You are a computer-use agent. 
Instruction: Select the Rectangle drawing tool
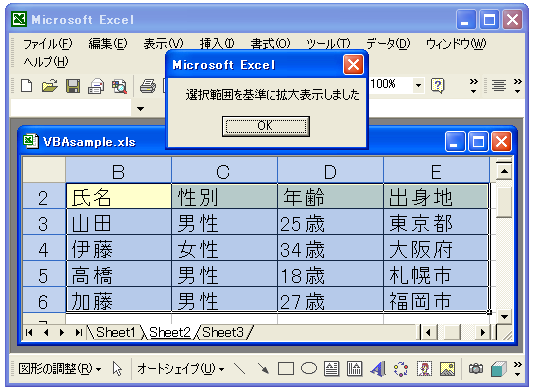[x=286, y=369]
